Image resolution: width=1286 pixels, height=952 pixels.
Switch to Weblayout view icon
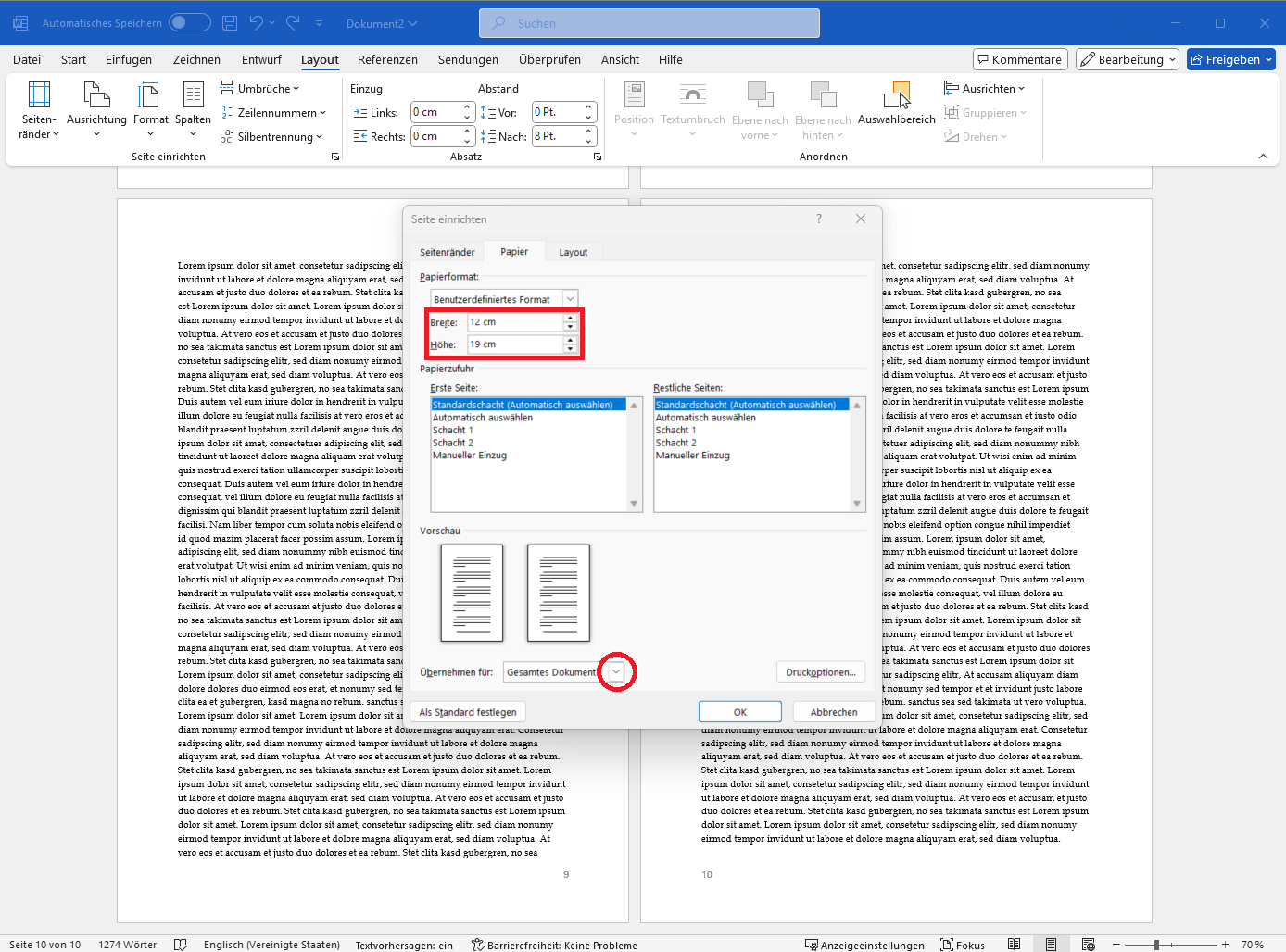point(1089,945)
